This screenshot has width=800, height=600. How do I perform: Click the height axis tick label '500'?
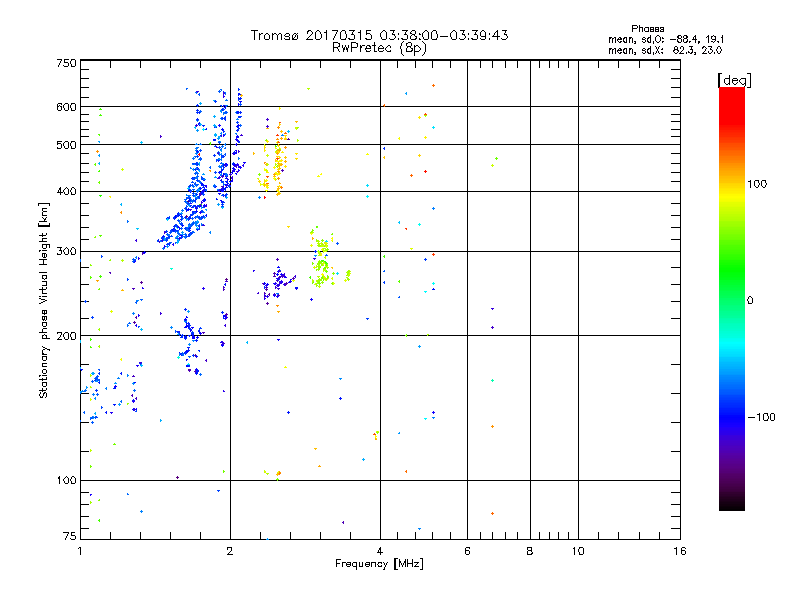pos(66,145)
